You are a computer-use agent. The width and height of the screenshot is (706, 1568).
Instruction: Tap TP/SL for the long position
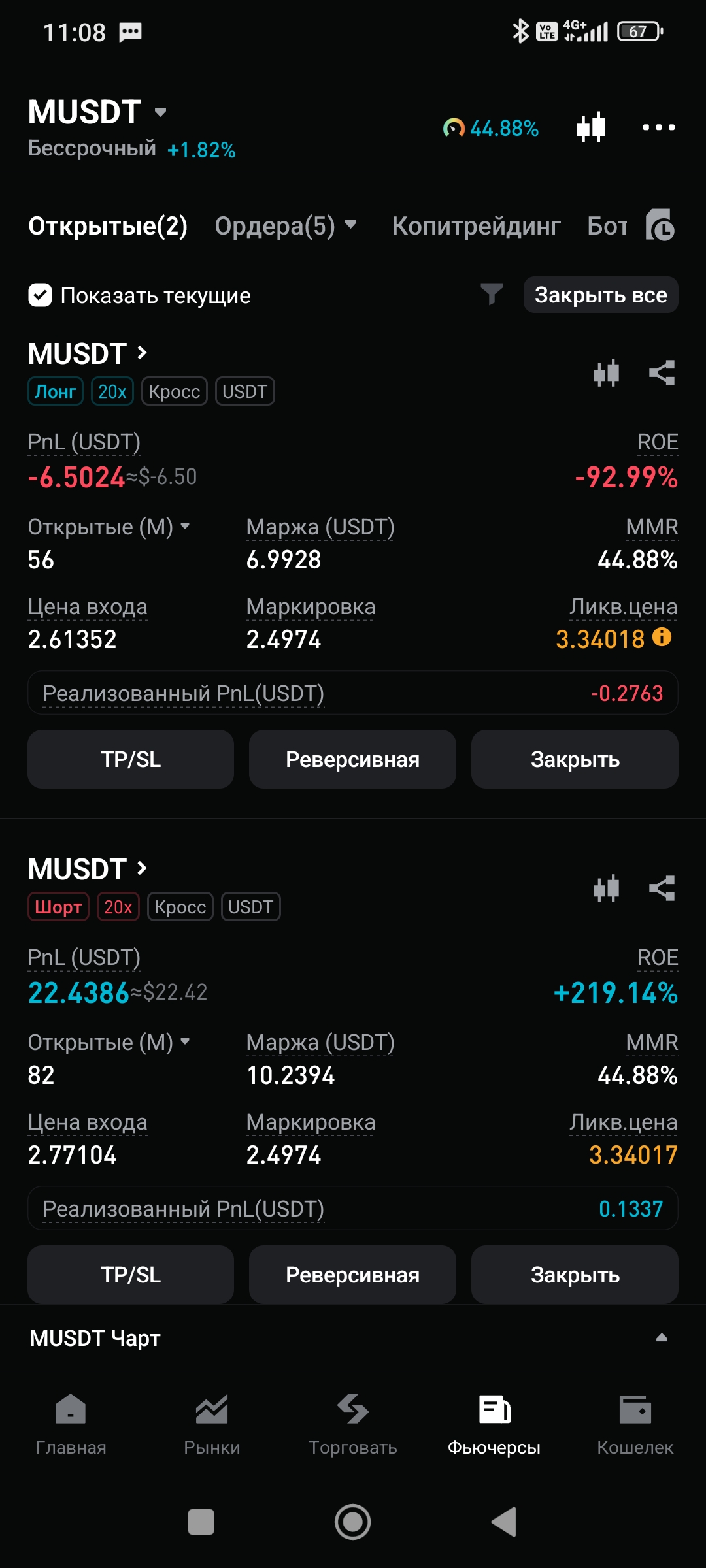coord(131,759)
